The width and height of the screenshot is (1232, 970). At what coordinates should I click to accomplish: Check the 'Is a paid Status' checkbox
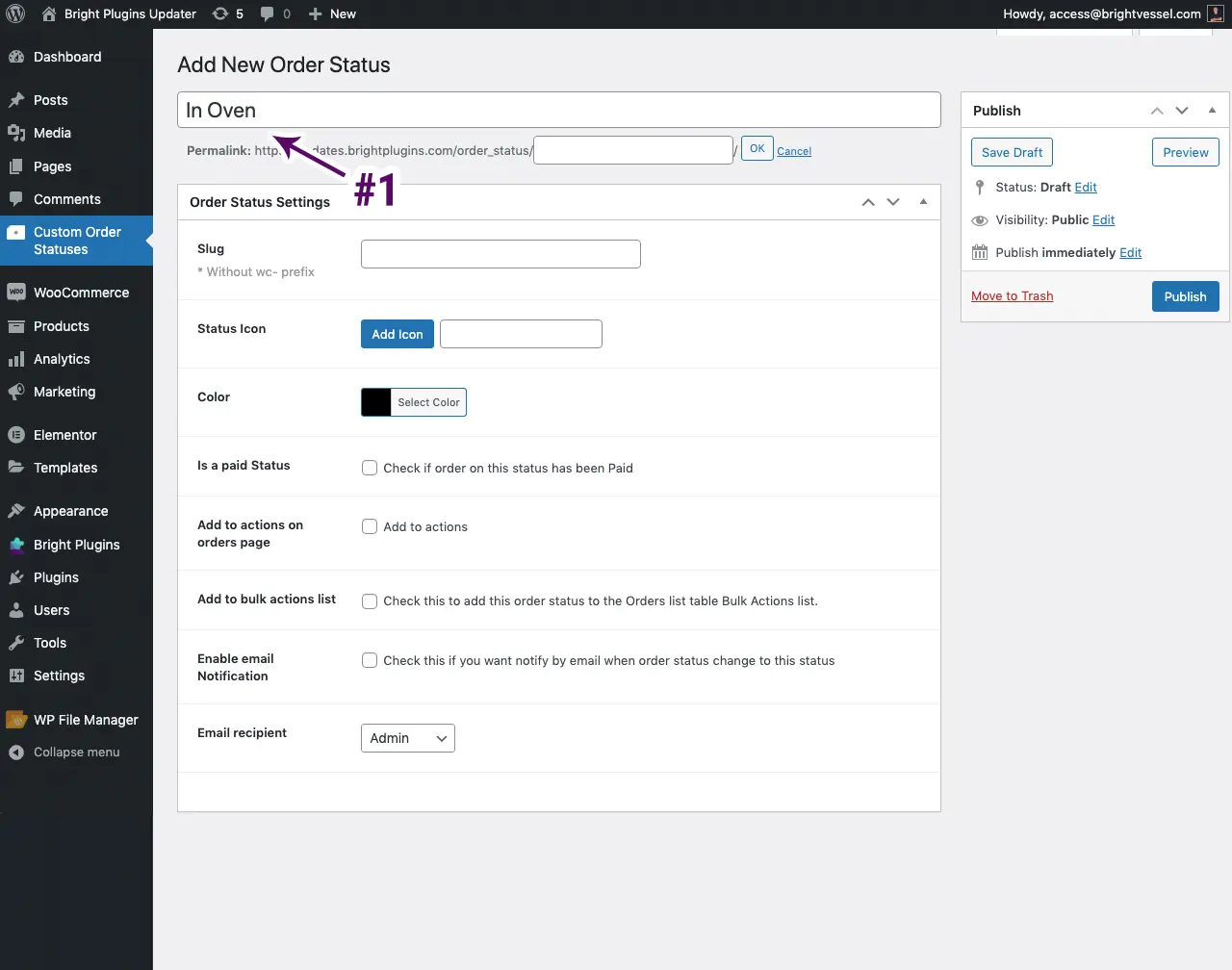pos(369,467)
